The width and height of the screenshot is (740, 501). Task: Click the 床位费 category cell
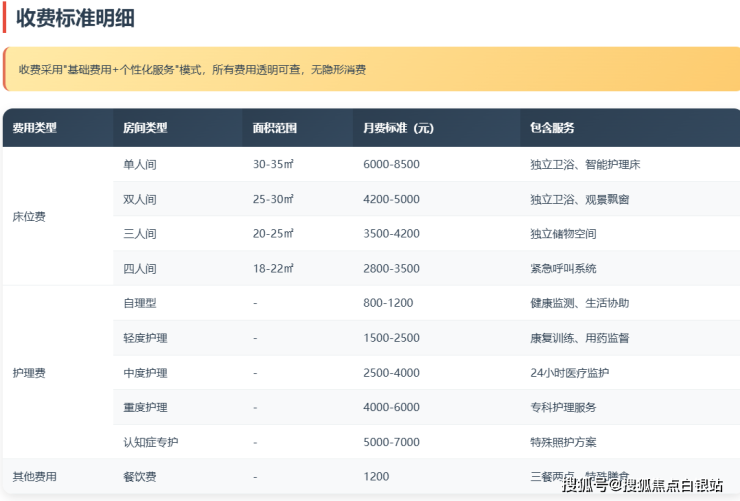[x=29, y=216]
